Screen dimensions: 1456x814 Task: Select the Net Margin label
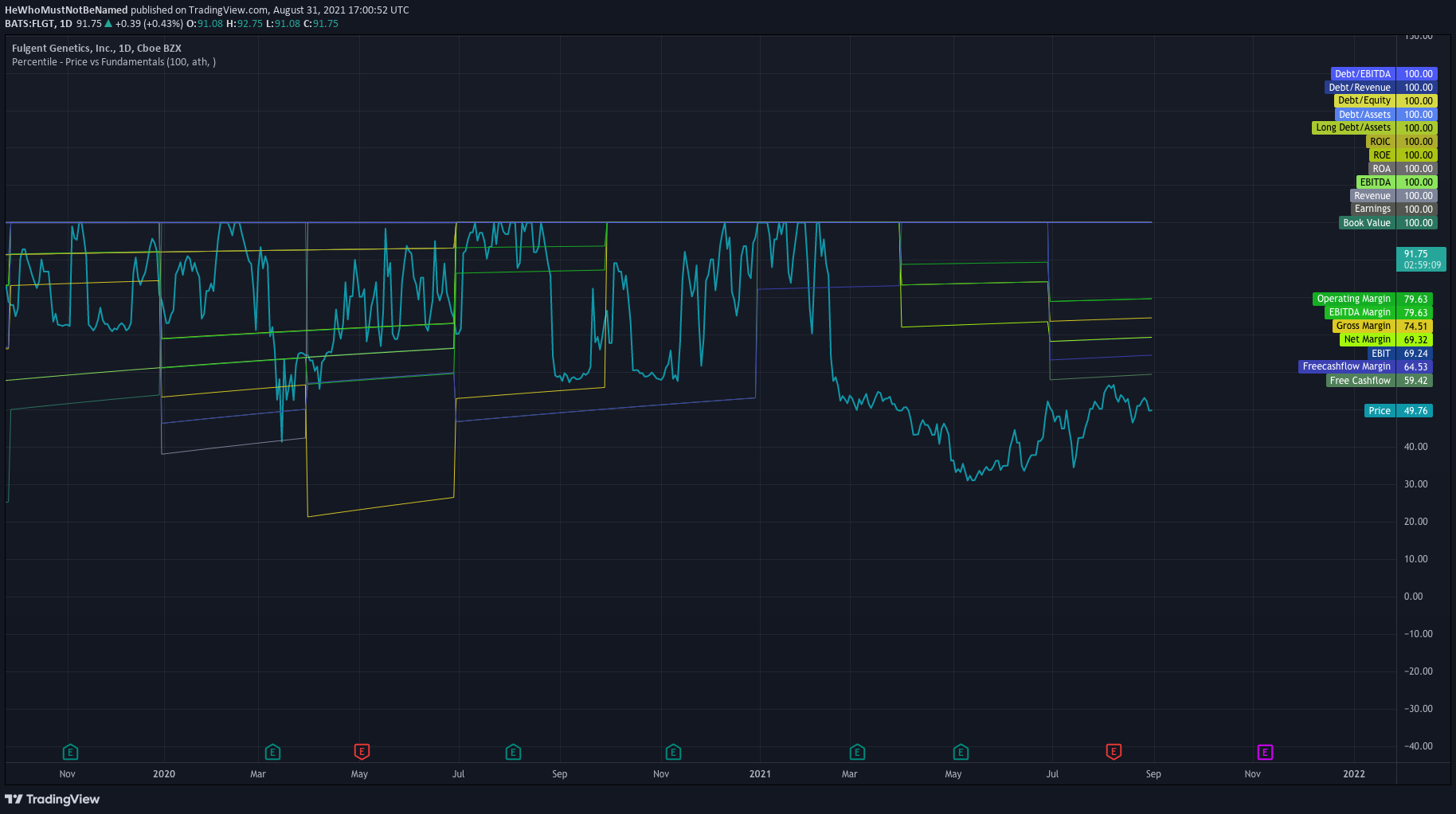point(1368,339)
